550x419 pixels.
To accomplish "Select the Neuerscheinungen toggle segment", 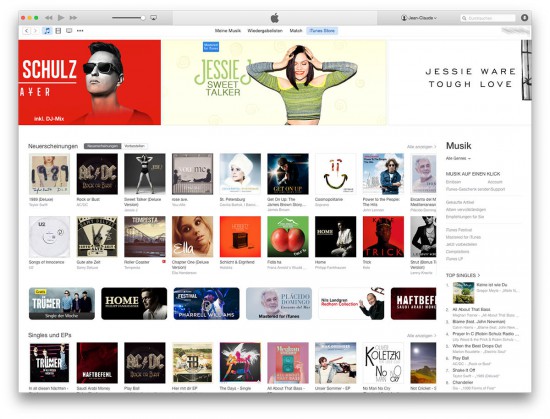I will [x=102, y=146].
